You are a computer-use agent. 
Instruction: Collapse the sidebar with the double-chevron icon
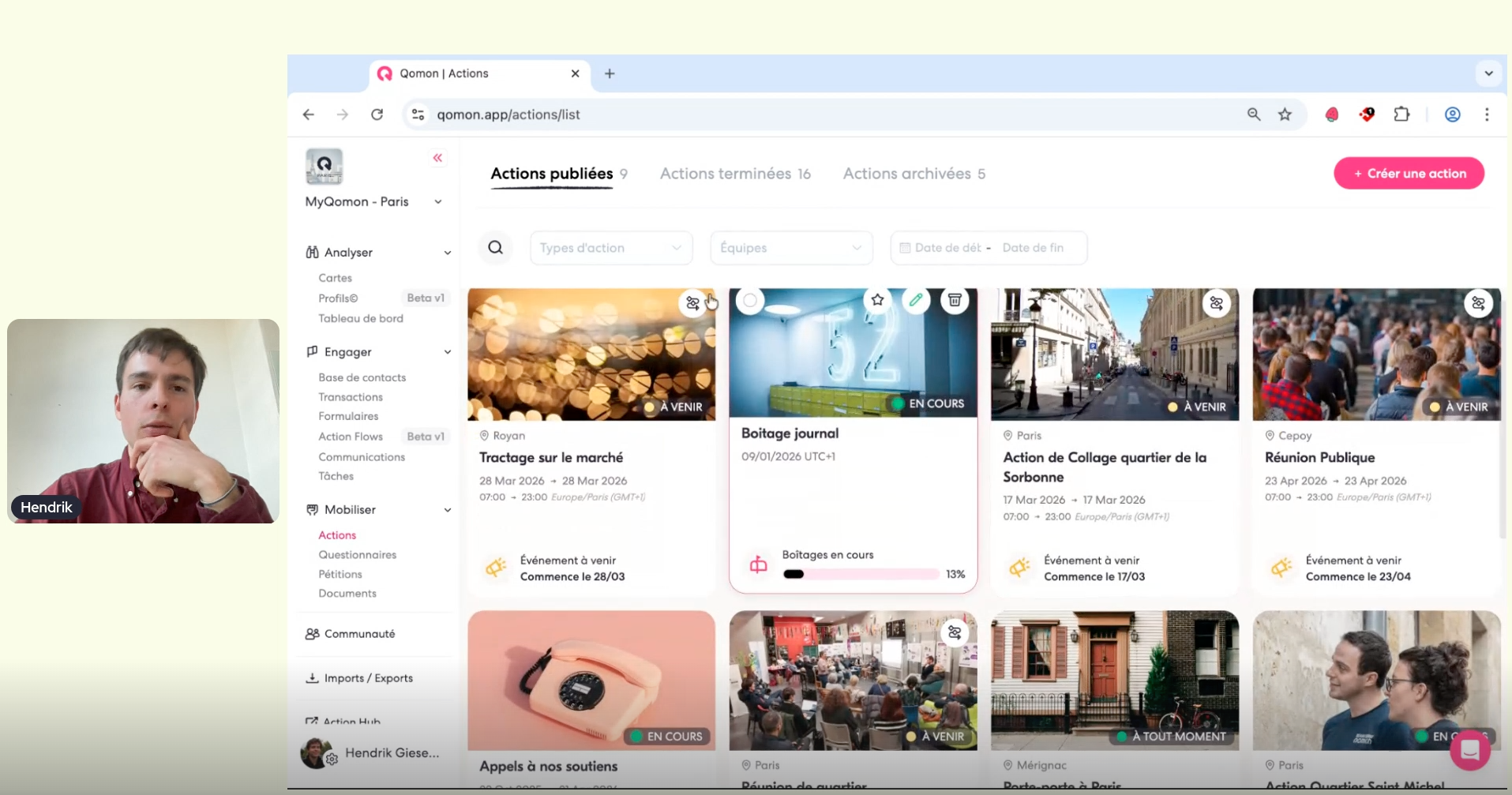[x=437, y=158]
